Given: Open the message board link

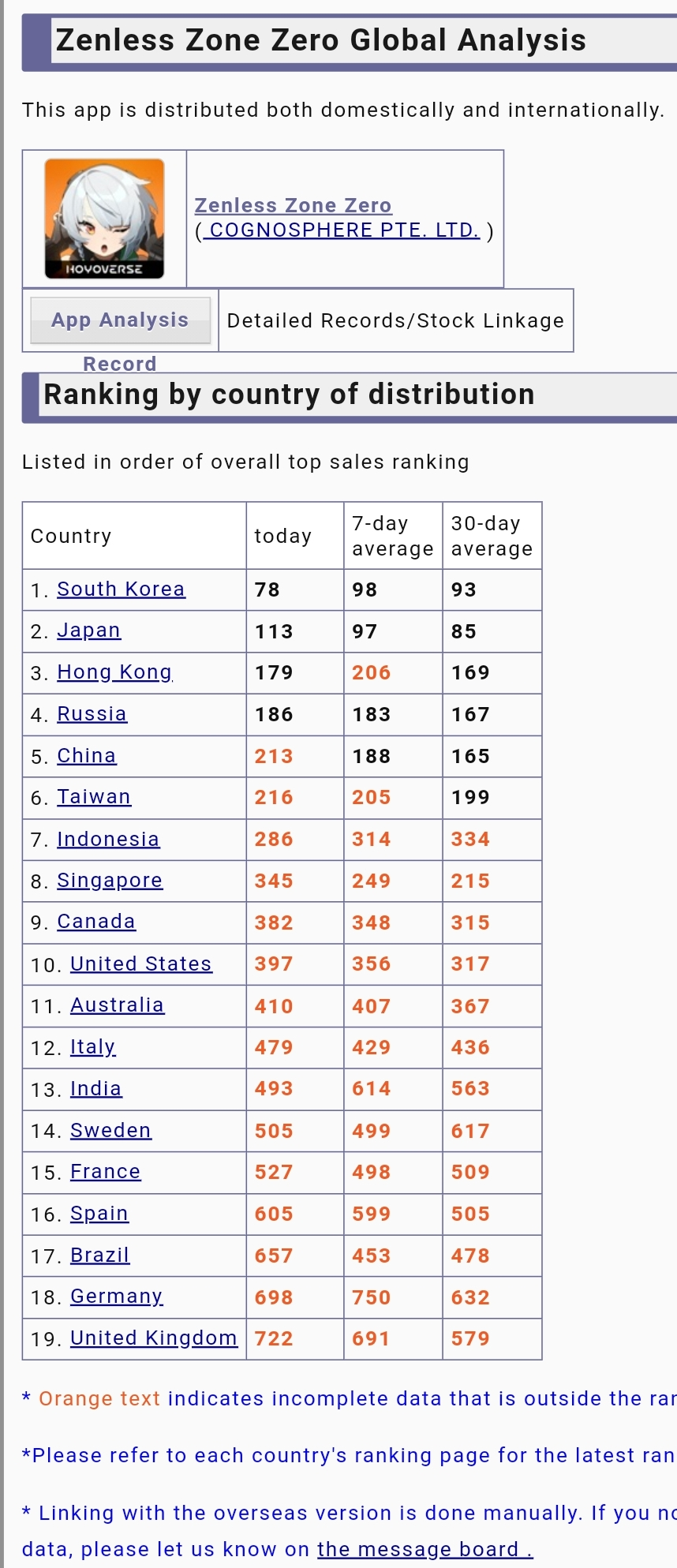Looking at the screenshot, I should point(425,1549).
